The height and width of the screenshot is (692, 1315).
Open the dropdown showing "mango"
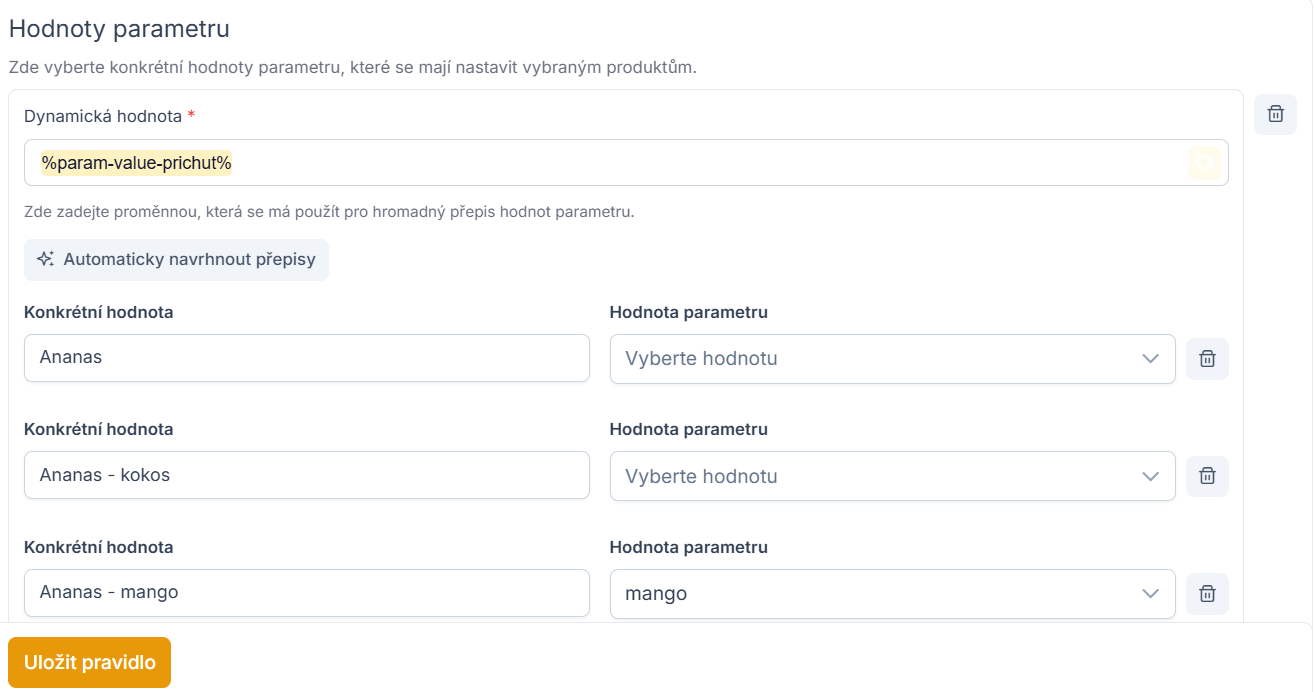(x=880, y=594)
